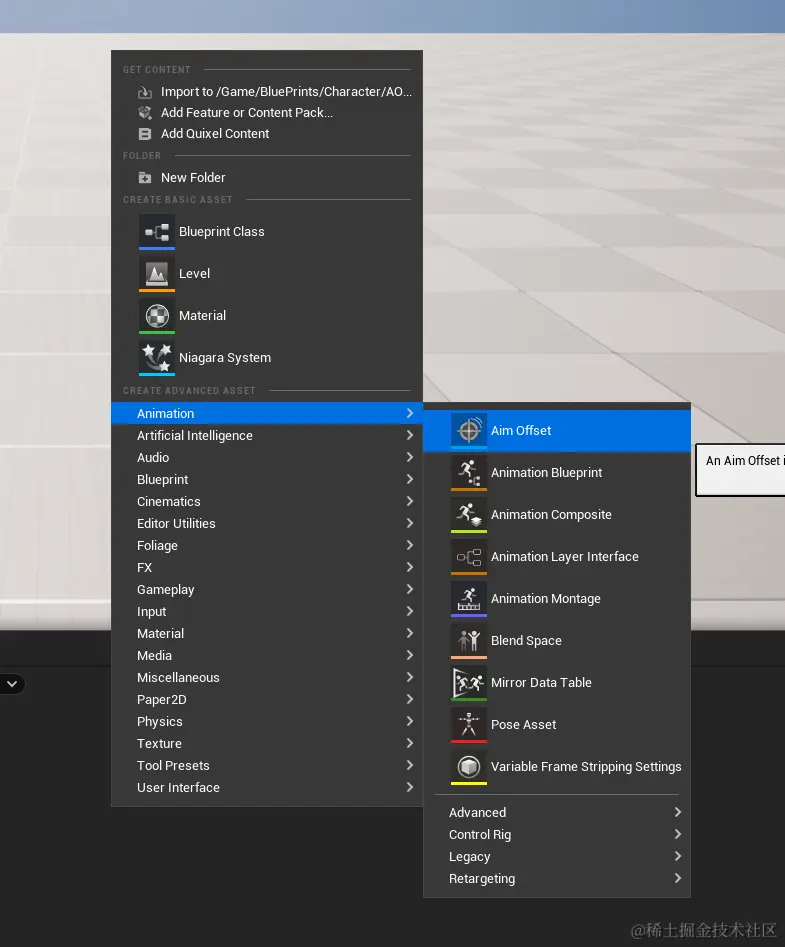
Task: Click the New Folder icon
Action: (145, 178)
